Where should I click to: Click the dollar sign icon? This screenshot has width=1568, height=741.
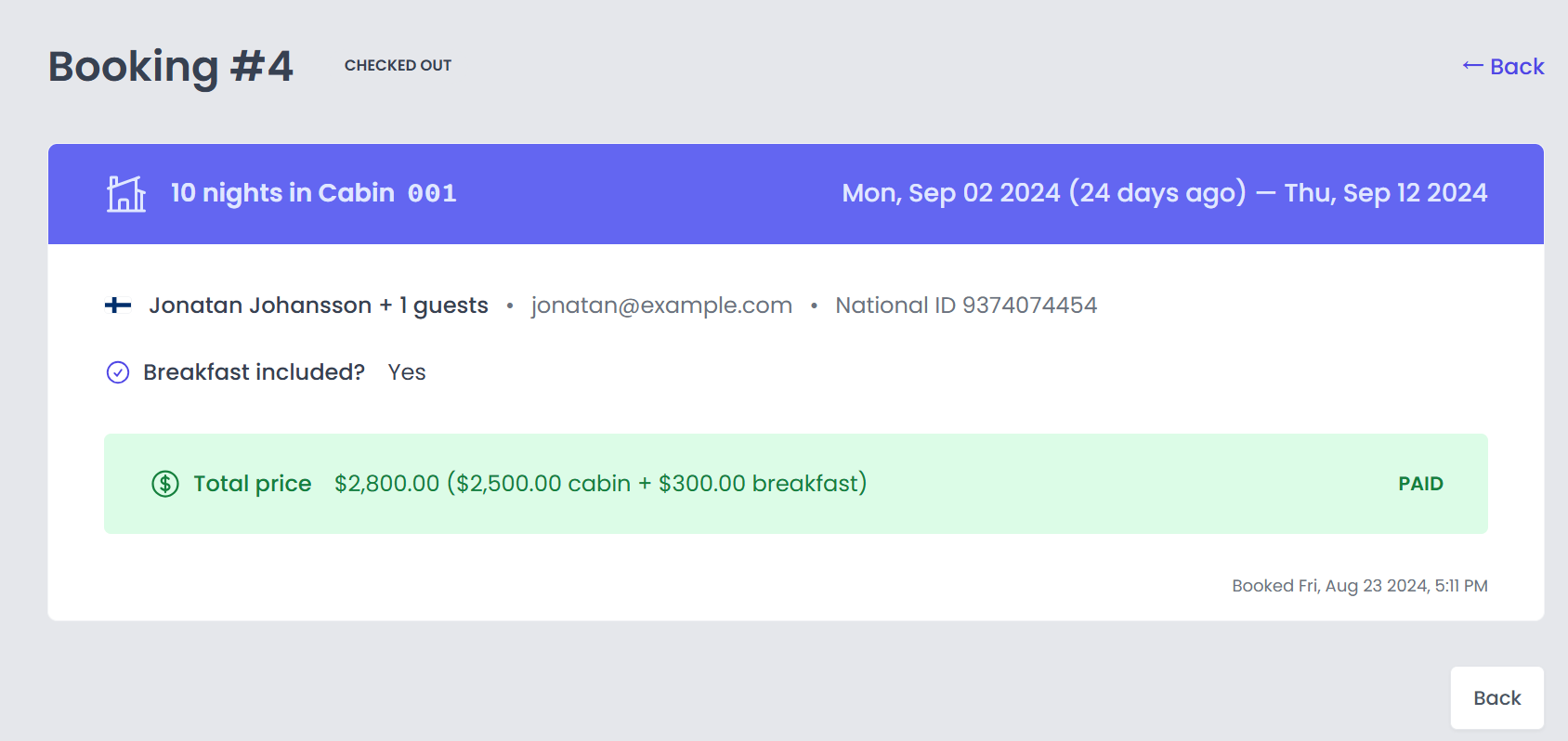point(165,484)
